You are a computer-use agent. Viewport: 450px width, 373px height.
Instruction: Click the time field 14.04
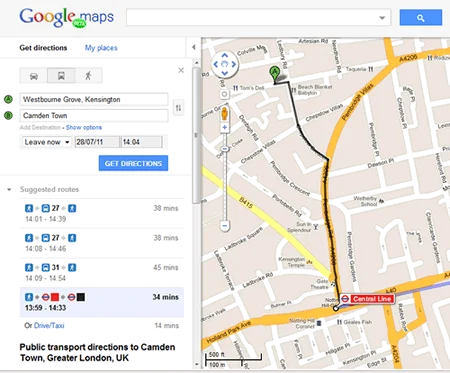142,142
